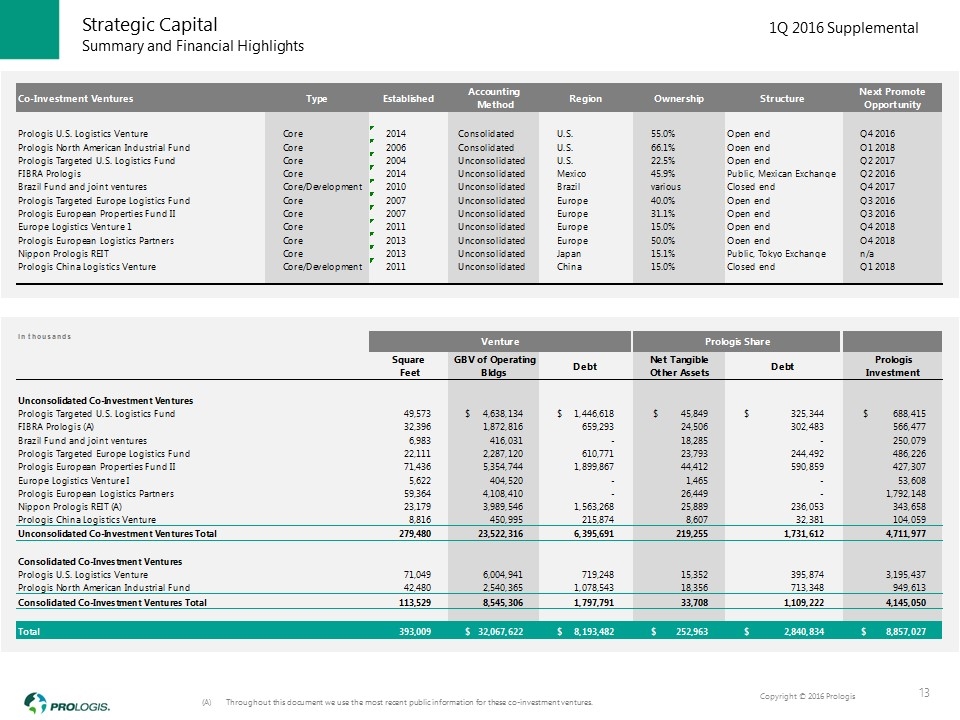Select the Next Promote Opportunity column header

coord(892,98)
